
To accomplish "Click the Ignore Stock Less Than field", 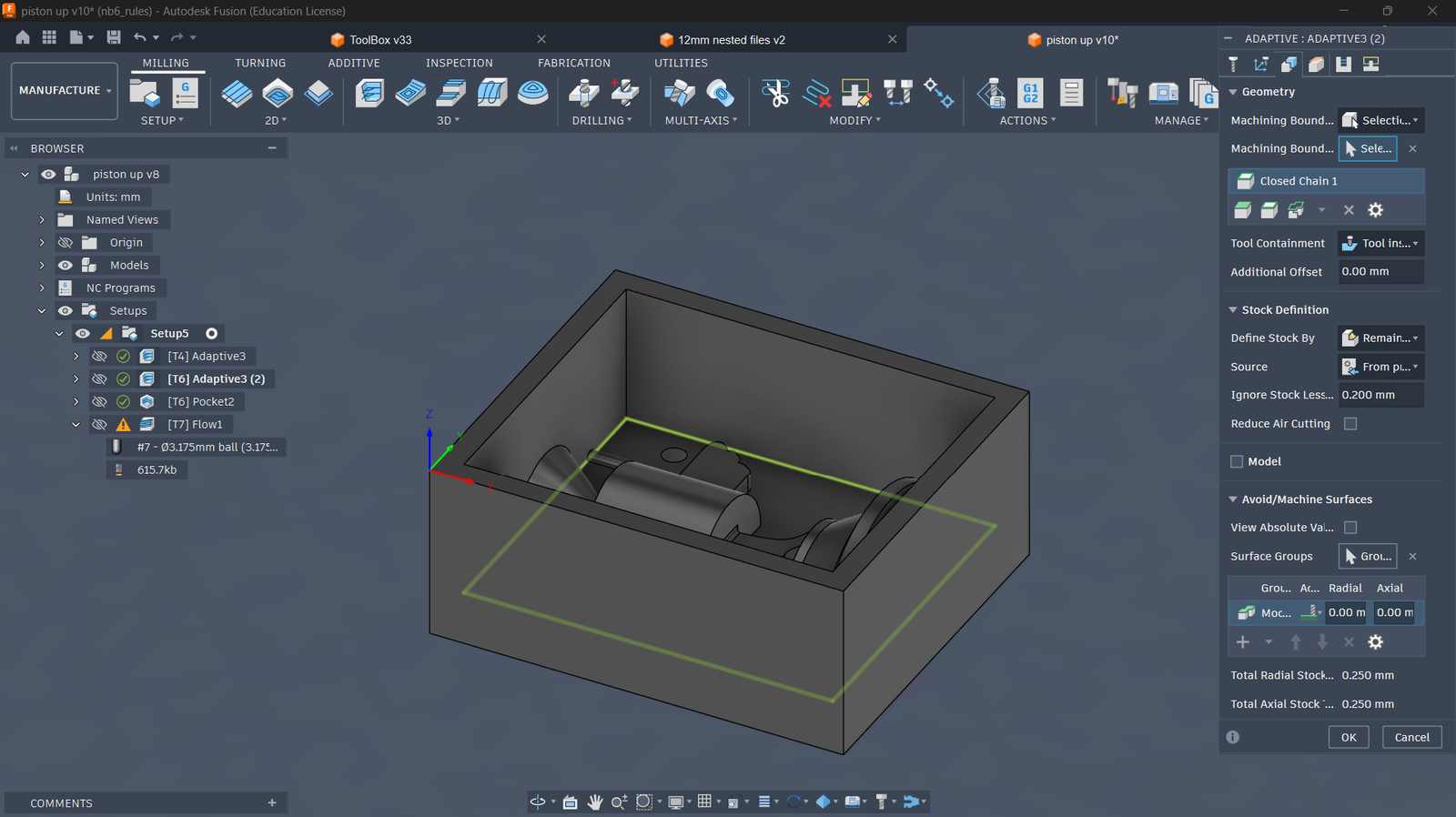I will 1380,395.
